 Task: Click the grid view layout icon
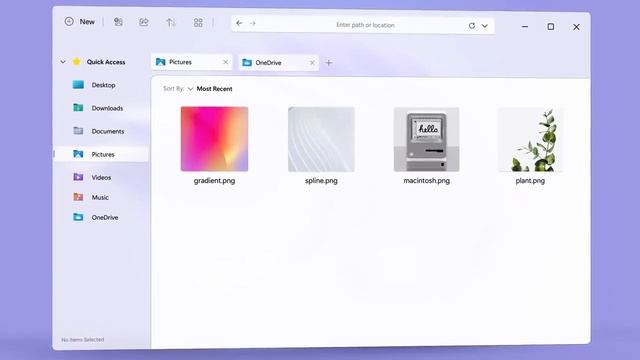pos(198,22)
